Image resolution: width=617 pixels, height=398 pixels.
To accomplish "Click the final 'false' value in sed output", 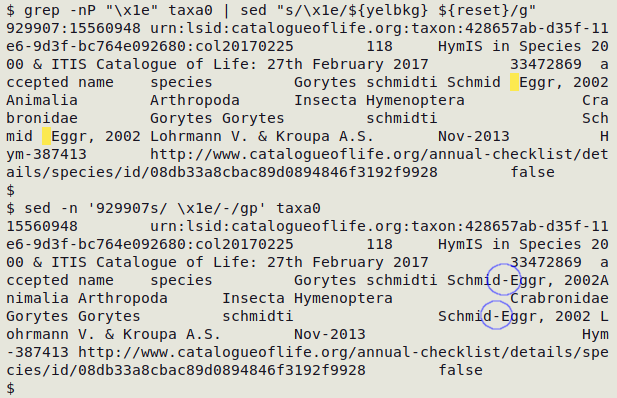I will click(461, 370).
